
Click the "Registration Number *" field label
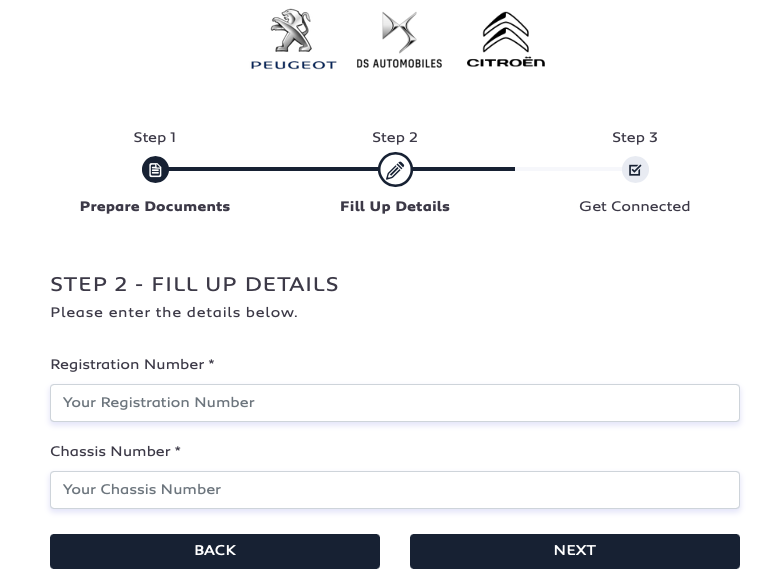tap(132, 365)
